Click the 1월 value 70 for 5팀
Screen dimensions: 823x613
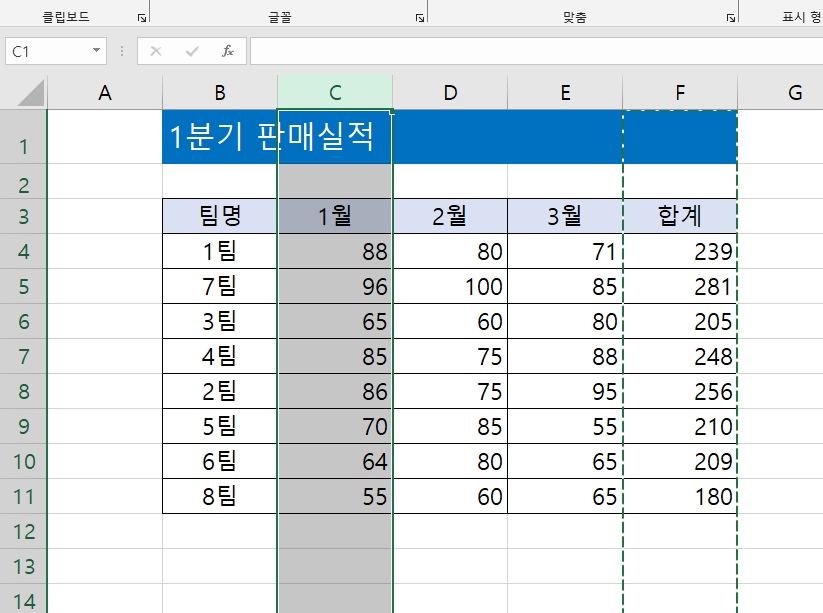[335, 426]
